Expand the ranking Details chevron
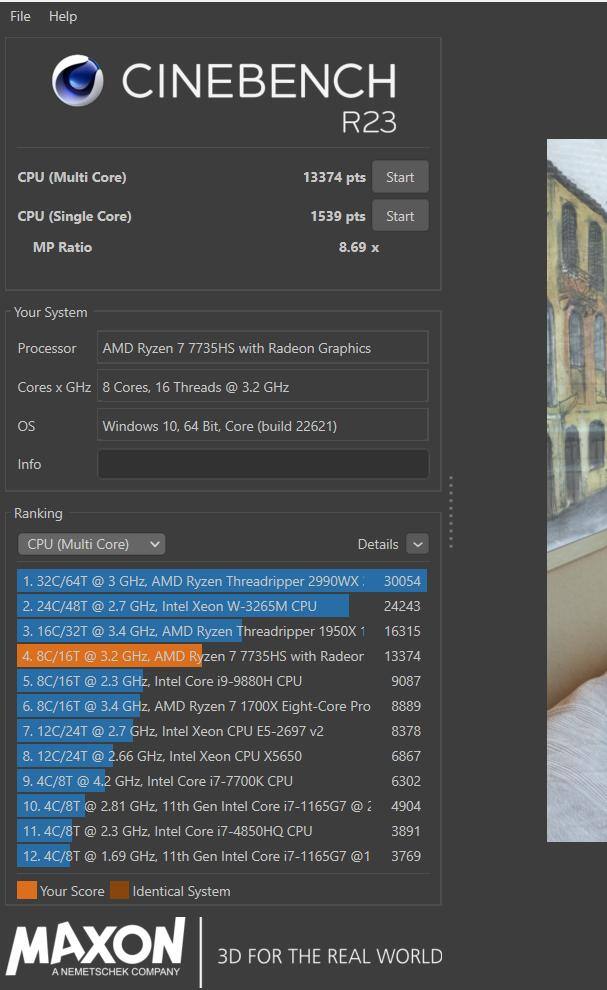This screenshot has width=607, height=990. [x=417, y=544]
